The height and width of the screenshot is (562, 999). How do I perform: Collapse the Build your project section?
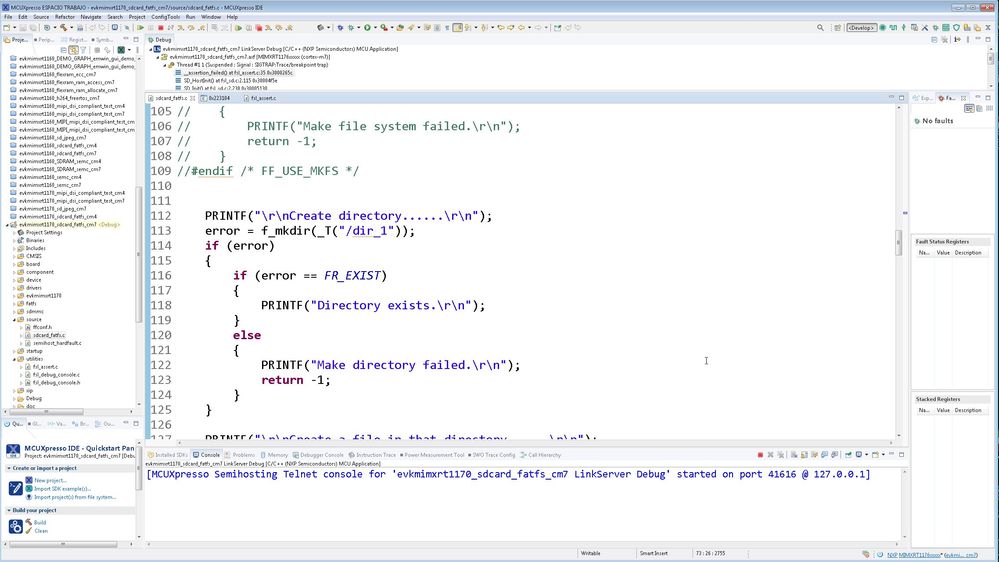tap(9, 510)
